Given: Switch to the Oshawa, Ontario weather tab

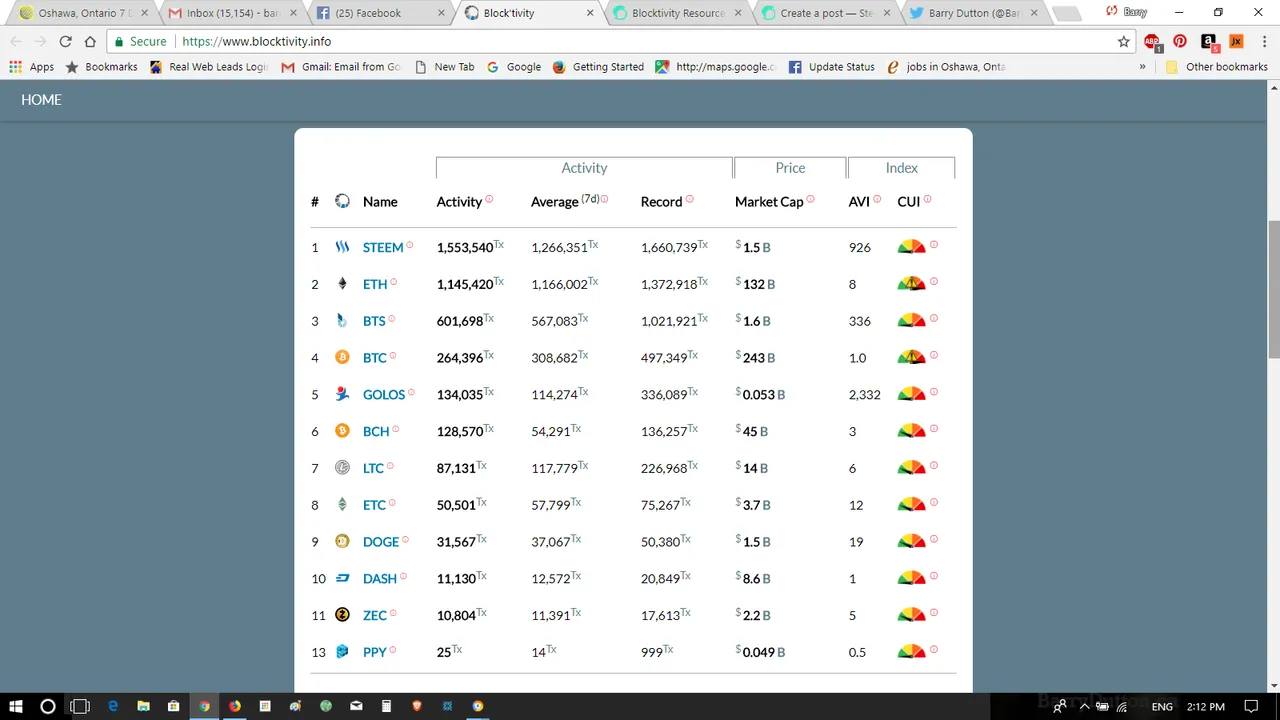Looking at the screenshot, I should (x=83, y=13).
